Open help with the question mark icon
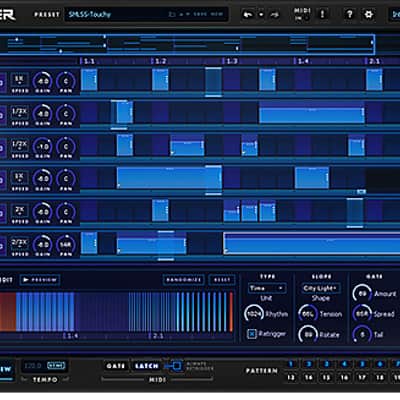This screenshot has width=400, height=400. (x=349, y=14)
